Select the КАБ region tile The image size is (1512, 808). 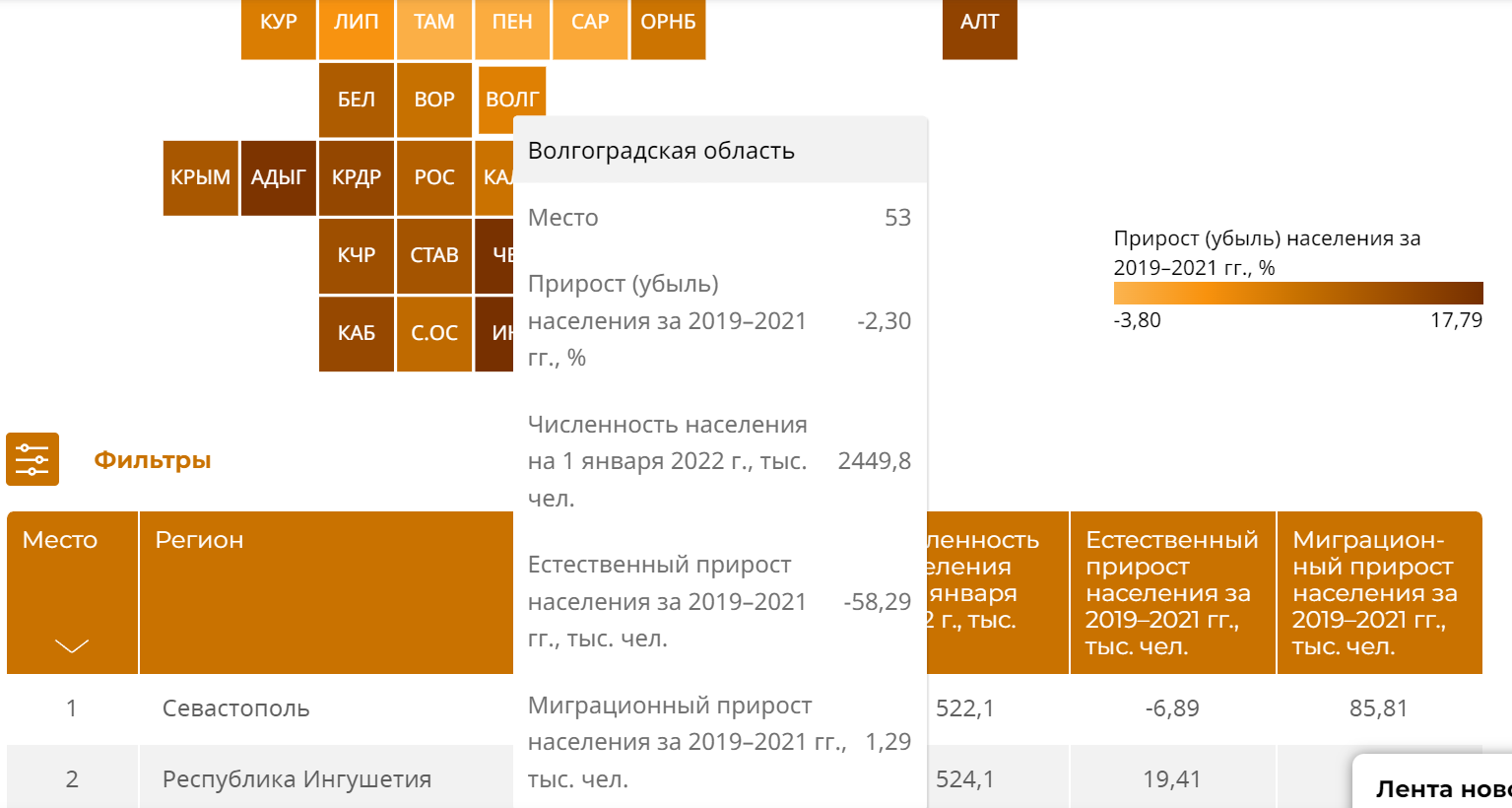357,333
